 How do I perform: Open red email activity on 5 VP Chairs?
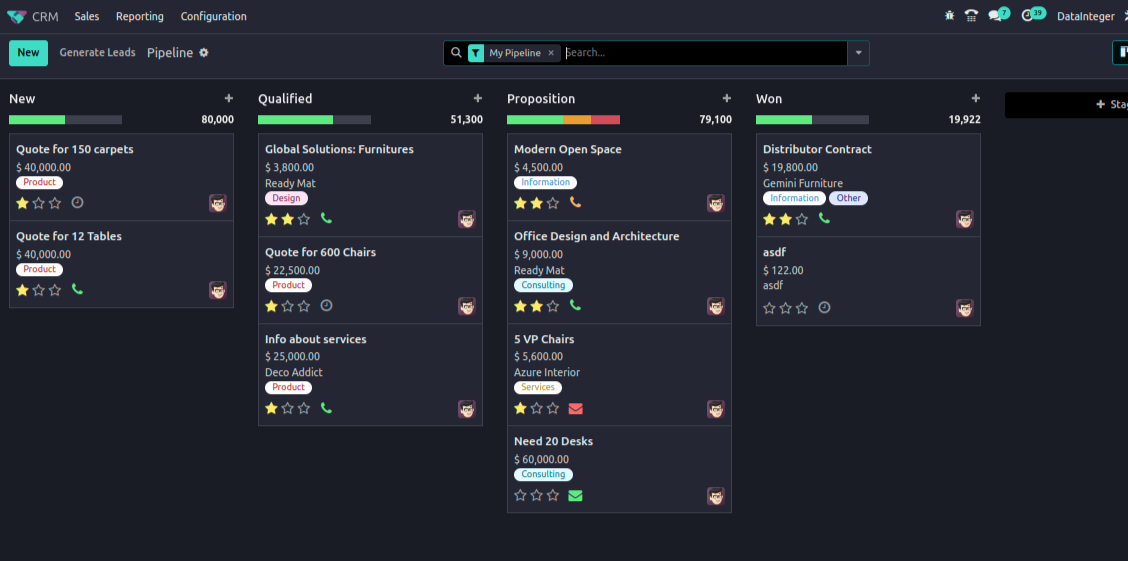tap(576, 409)
